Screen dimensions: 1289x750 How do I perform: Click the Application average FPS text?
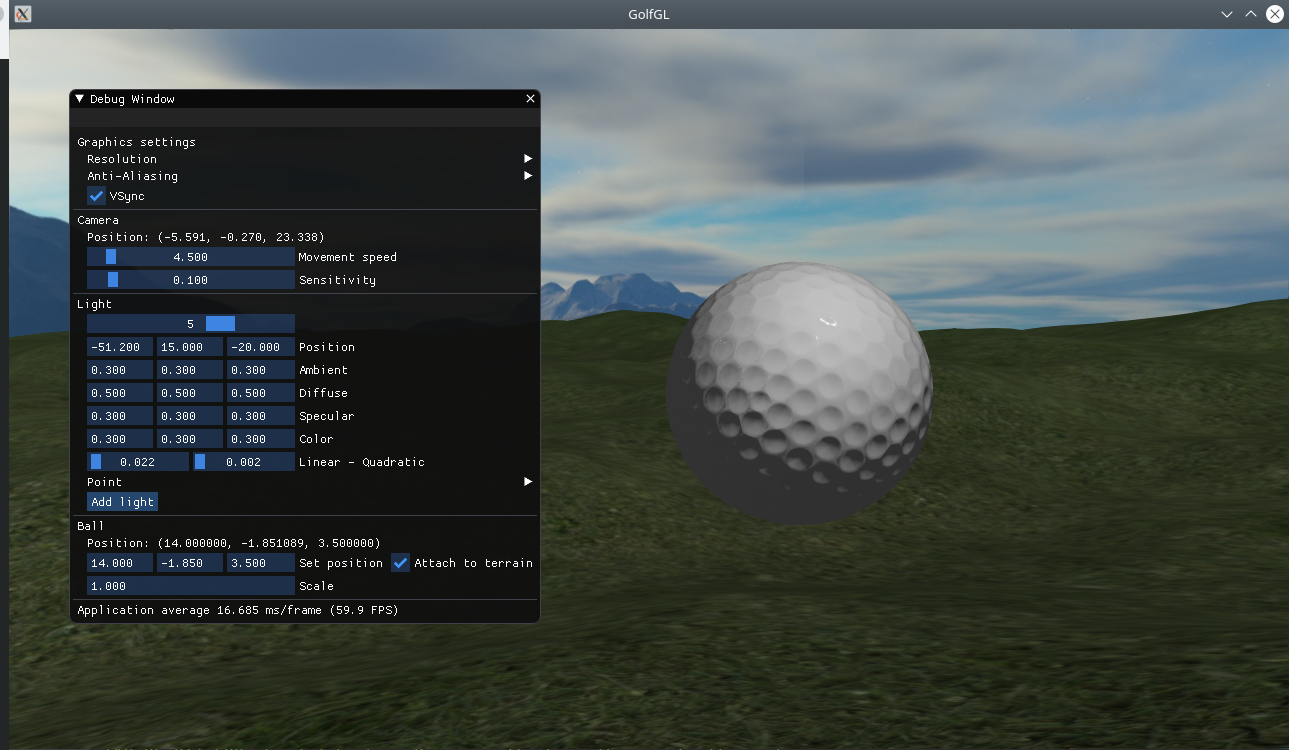(x=238, y=610)
